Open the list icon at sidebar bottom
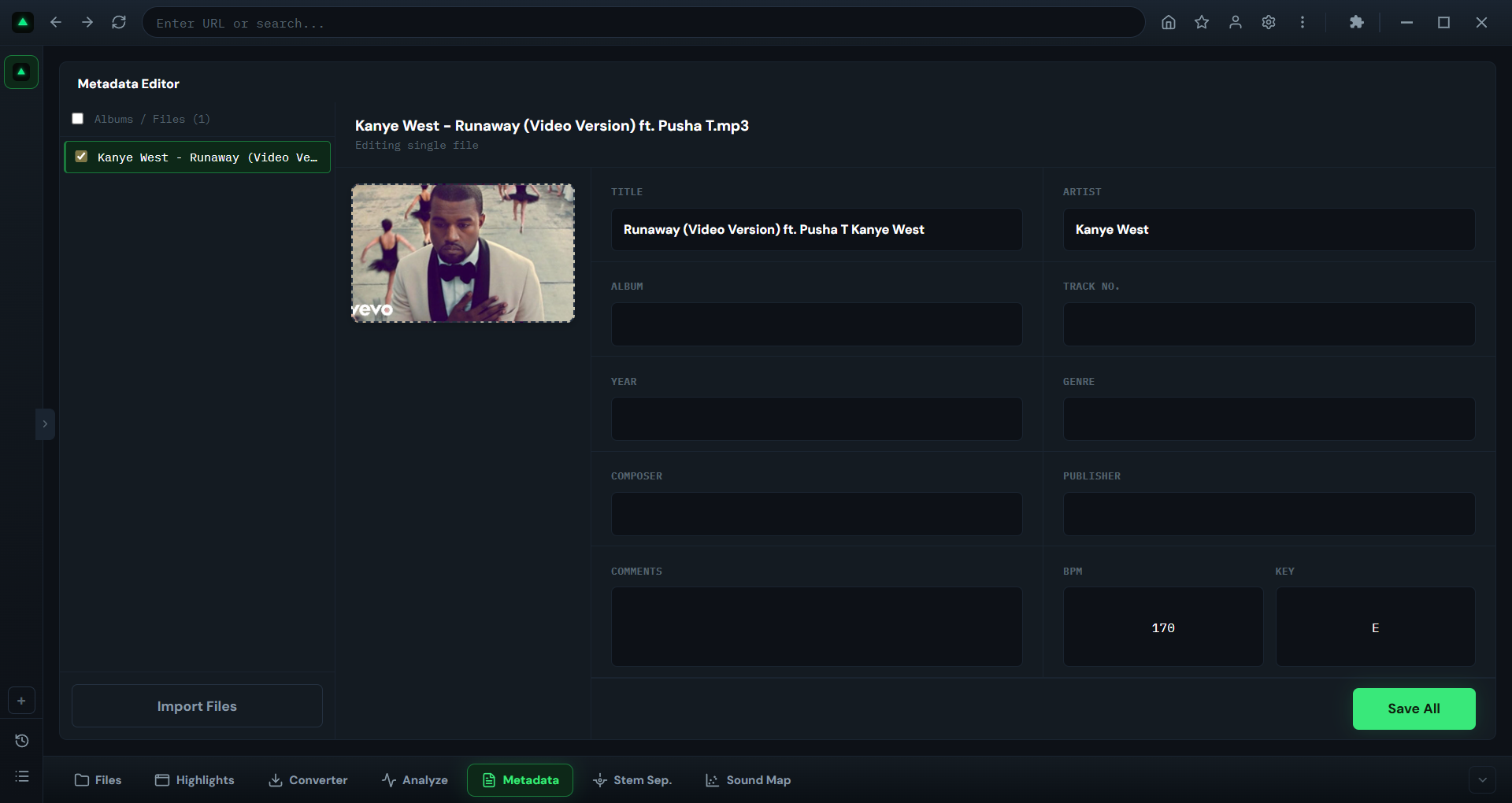The image size is (1512, 803). coord(22,777)
